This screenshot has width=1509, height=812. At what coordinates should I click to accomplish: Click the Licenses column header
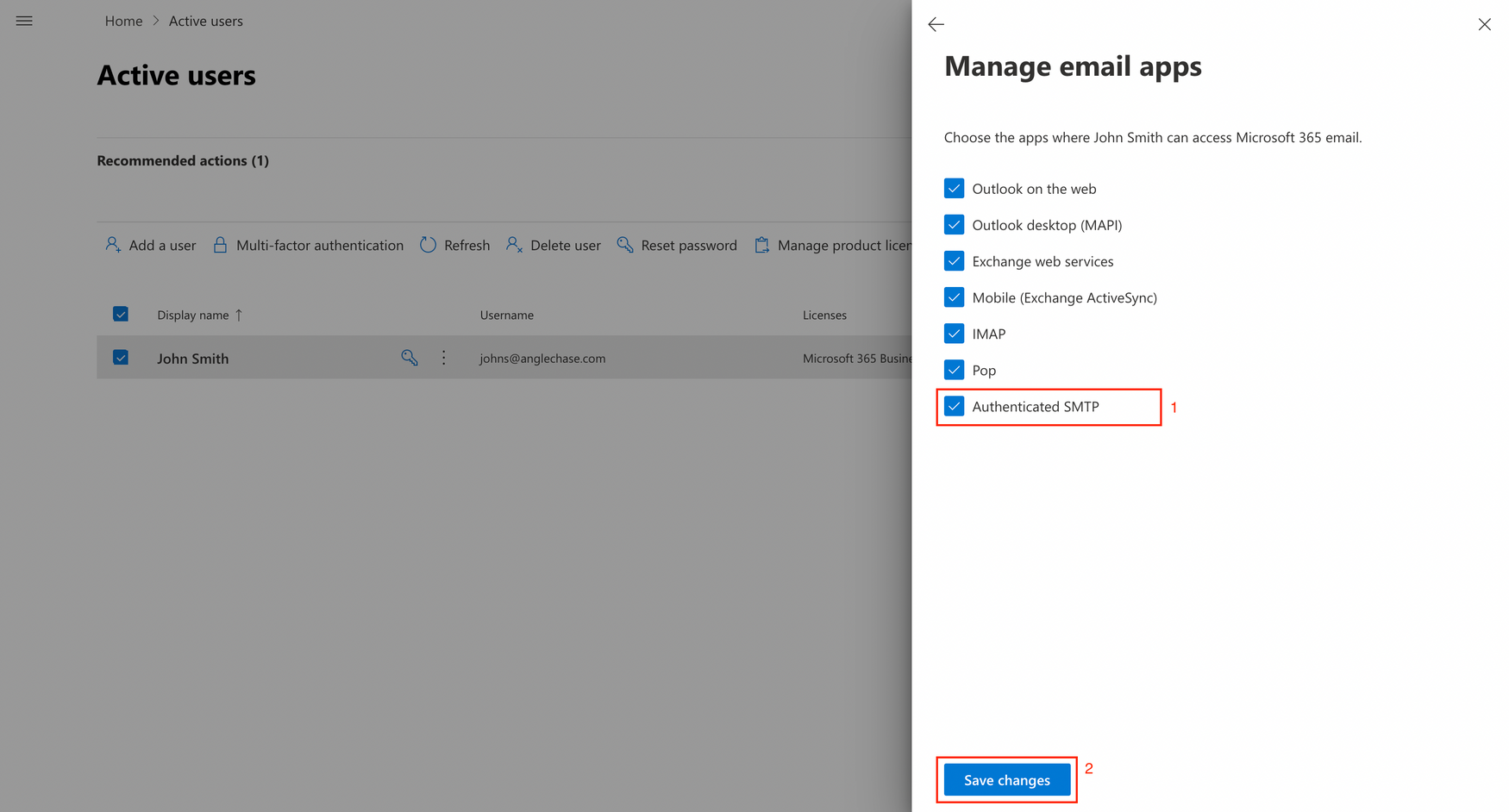coord(824,315)
